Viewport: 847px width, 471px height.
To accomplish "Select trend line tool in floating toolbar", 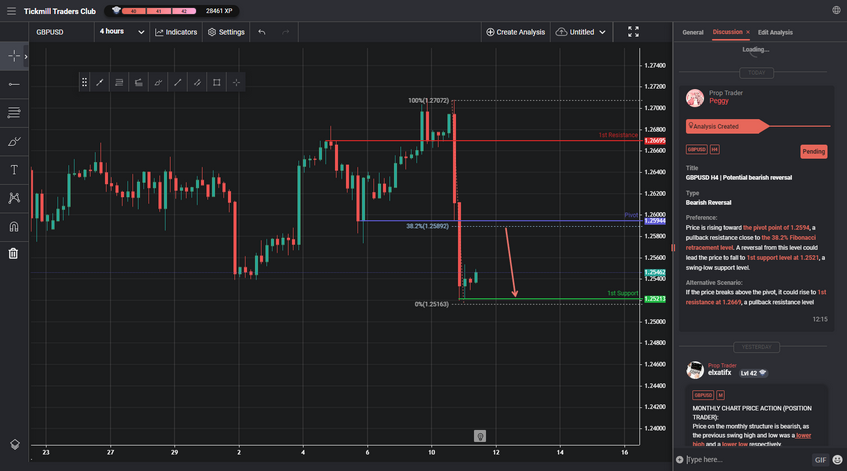I will 100,83.
